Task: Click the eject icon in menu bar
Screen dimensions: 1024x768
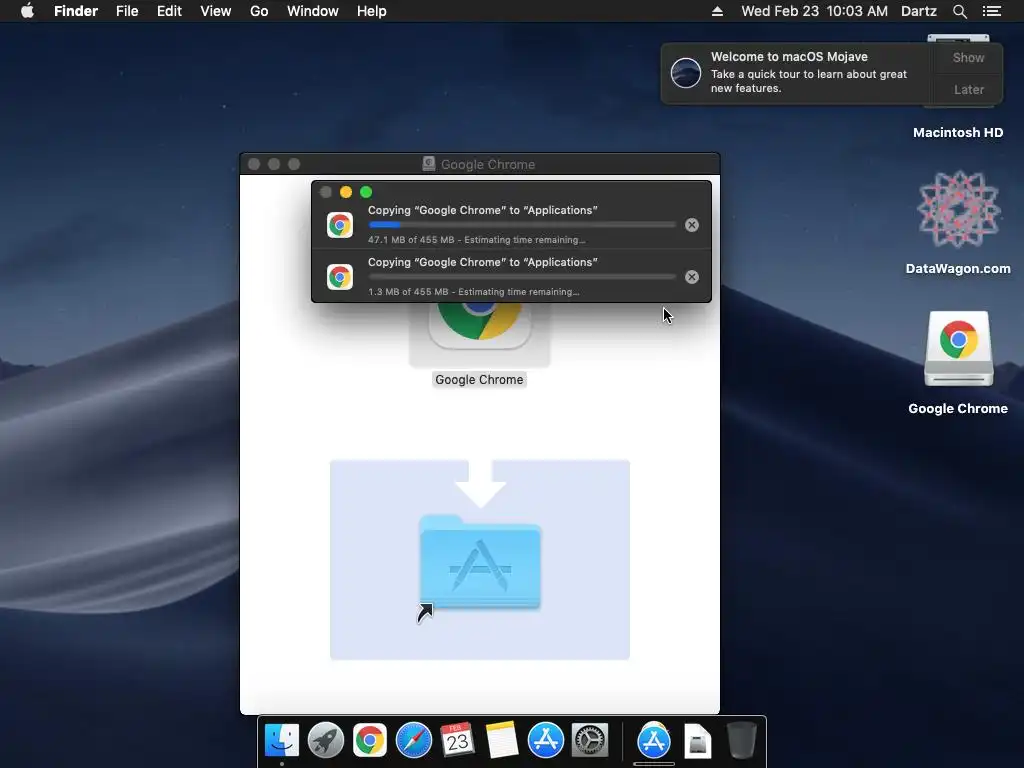Action: (x=717, y=11)
